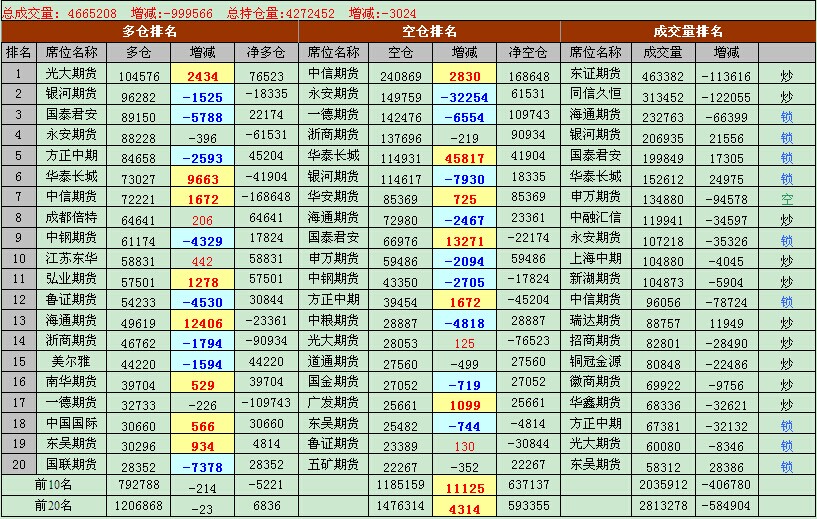Screen dimensions: 817x519
Task: Click highlighted change value 45817
Action: tap(464, 158)
